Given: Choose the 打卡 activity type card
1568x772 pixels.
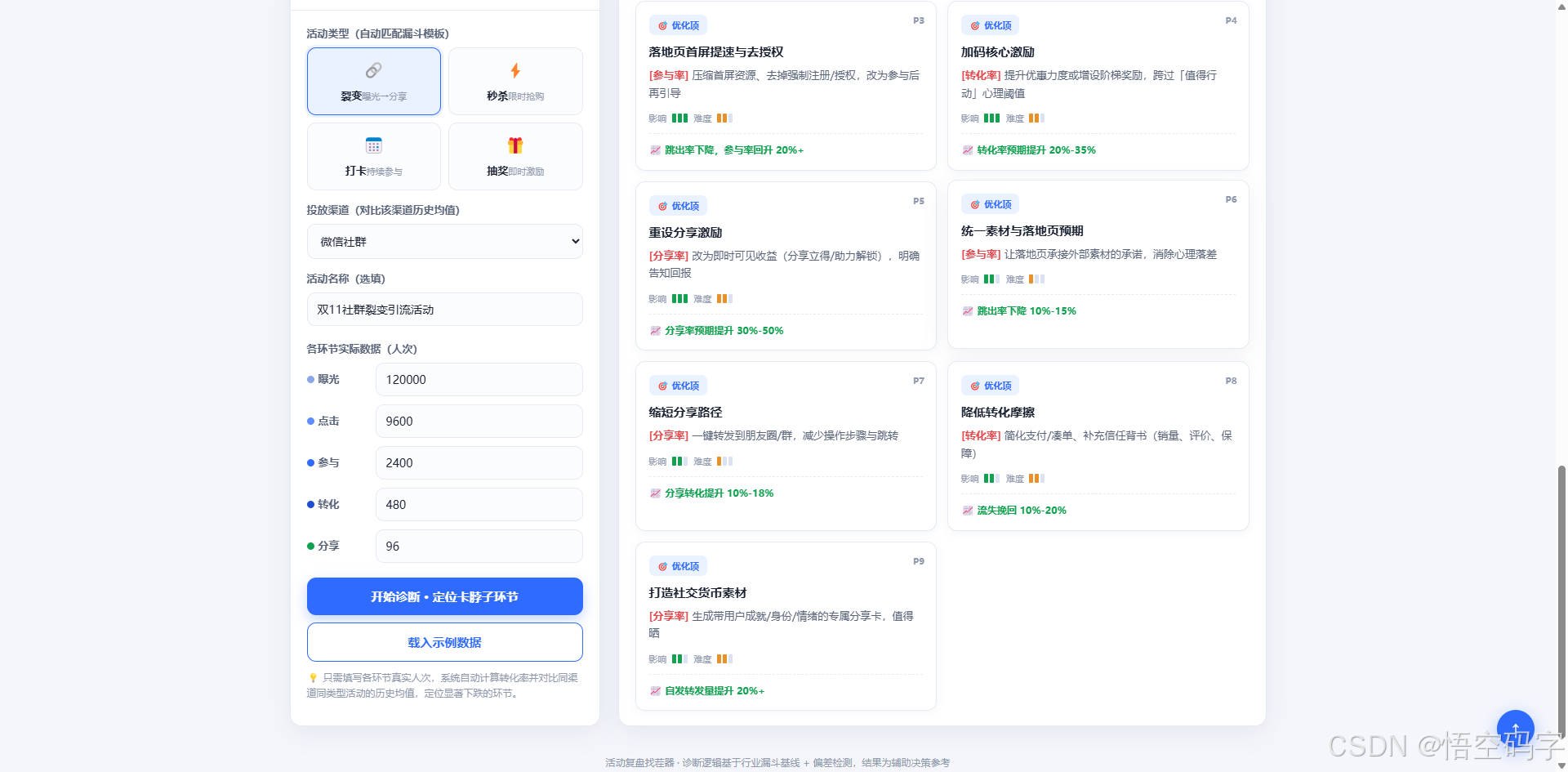Looking at the screenshot, I should [374, 156].
